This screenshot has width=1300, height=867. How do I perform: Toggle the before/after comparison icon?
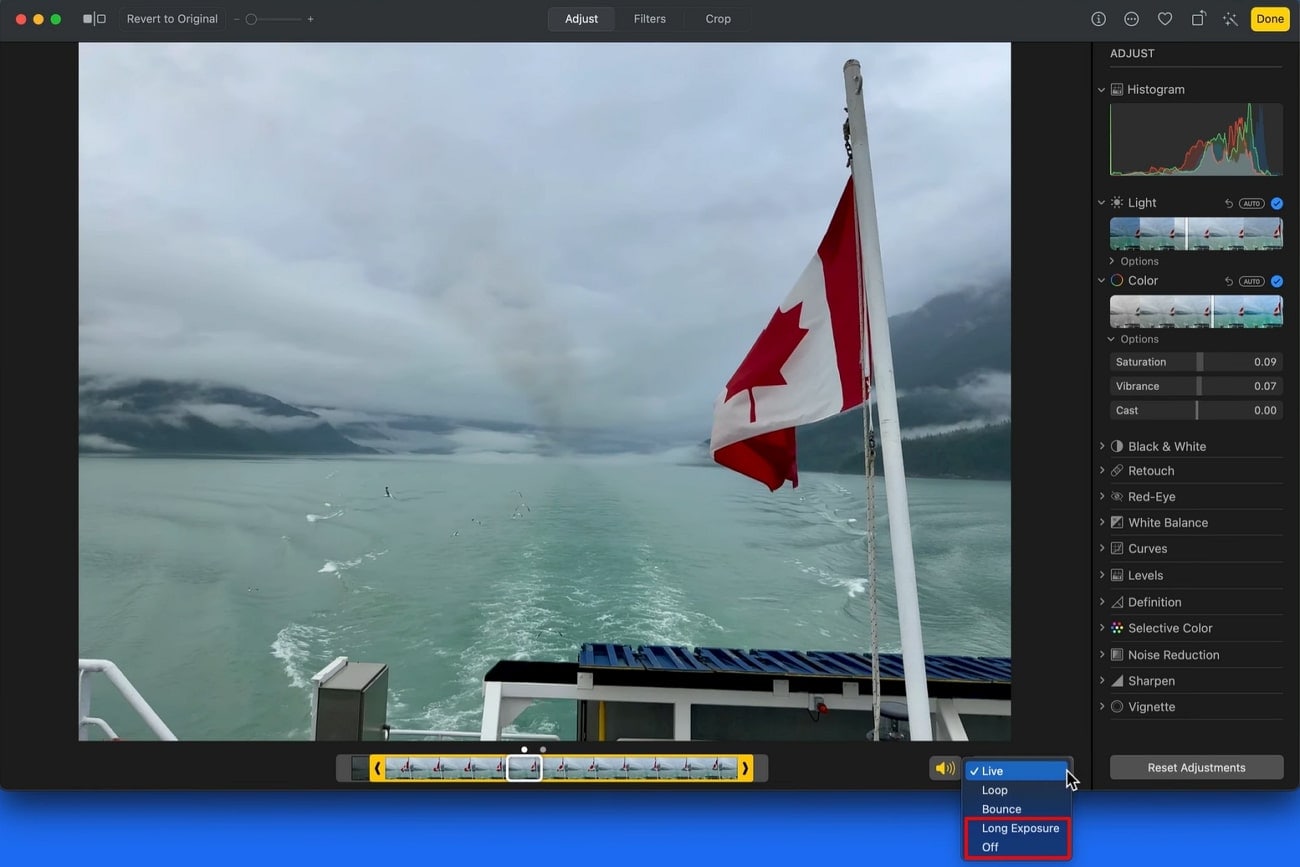94,19
